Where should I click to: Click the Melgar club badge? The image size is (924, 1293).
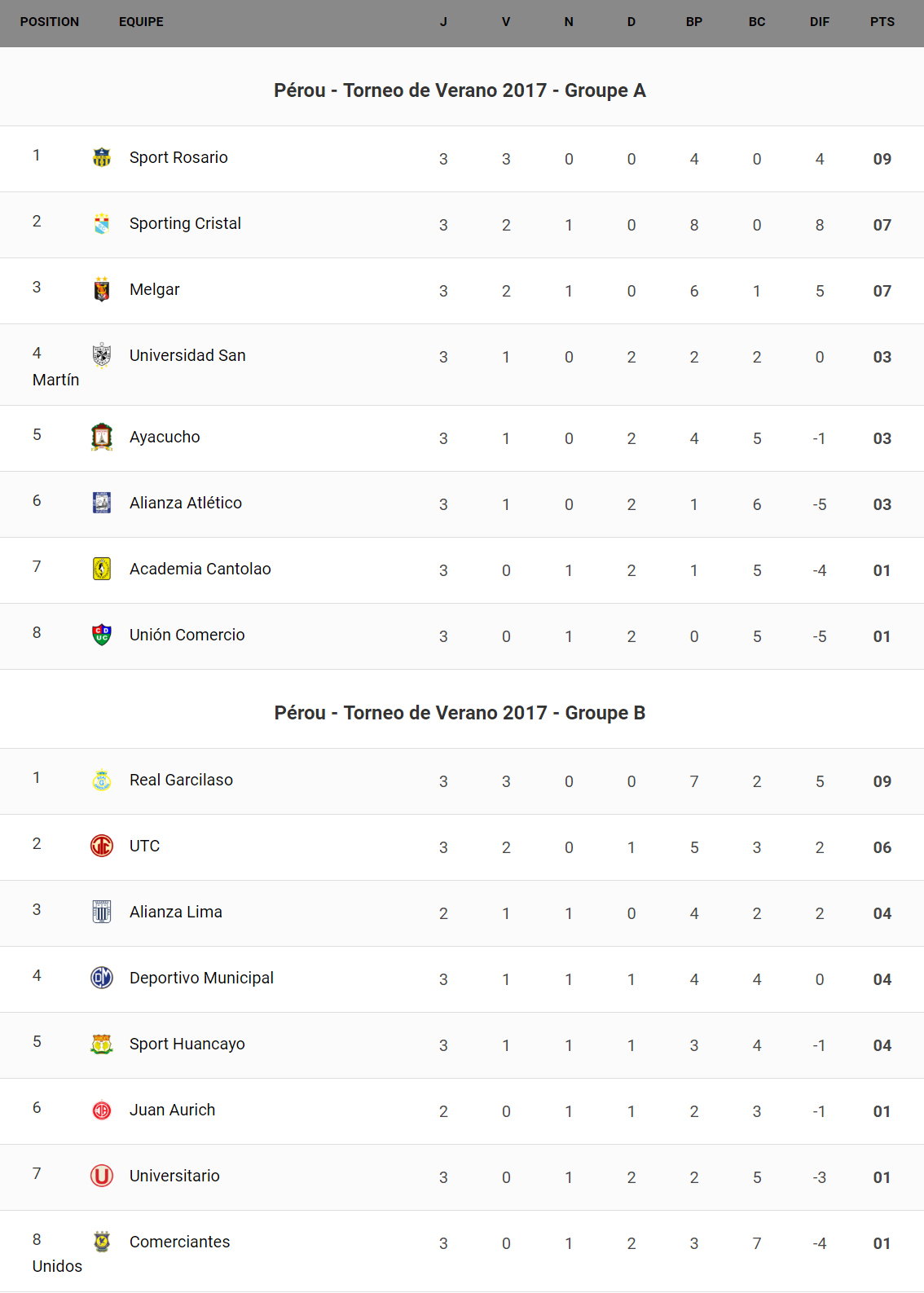[102, 289]
